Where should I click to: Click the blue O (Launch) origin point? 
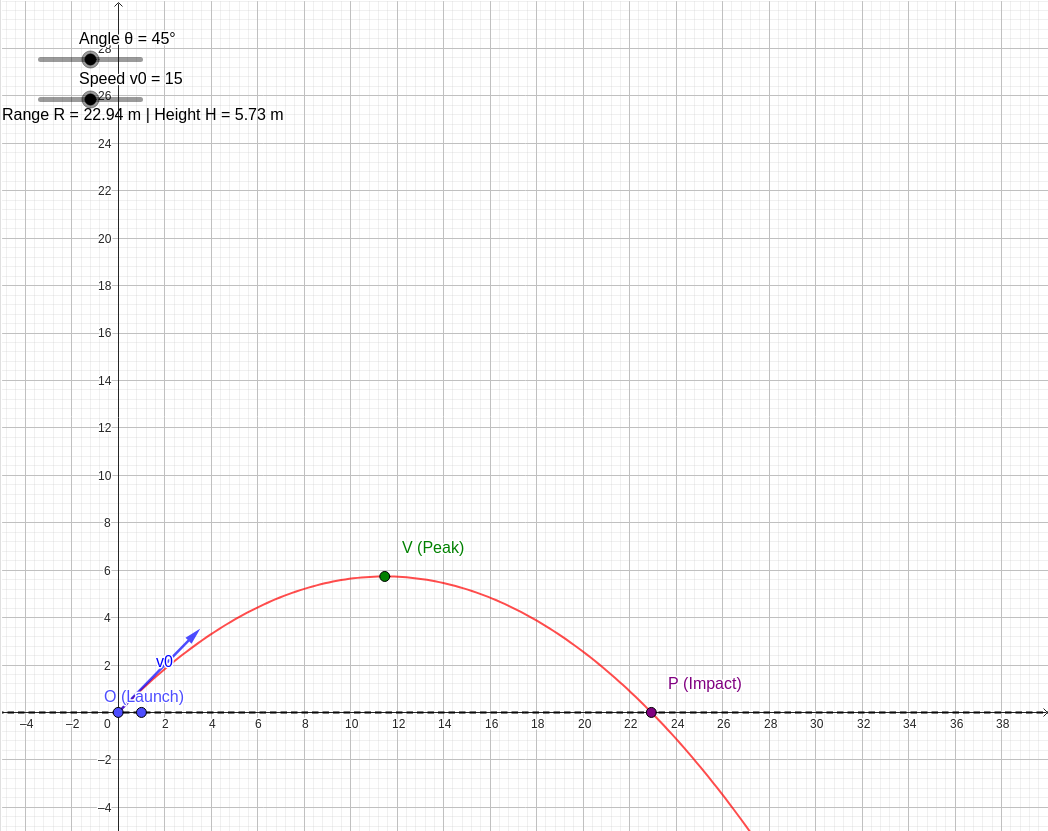pyautogui.click(x=118, y=713)
